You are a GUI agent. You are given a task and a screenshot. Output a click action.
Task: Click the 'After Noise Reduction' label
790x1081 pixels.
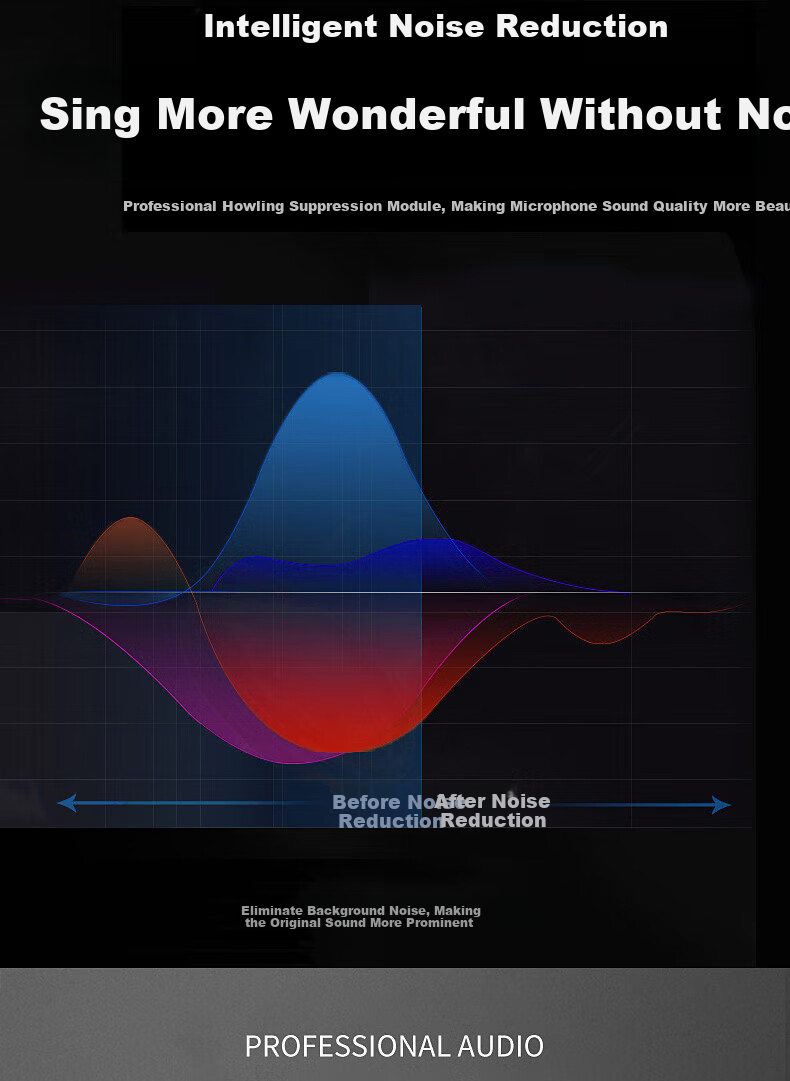coord(493,810)
